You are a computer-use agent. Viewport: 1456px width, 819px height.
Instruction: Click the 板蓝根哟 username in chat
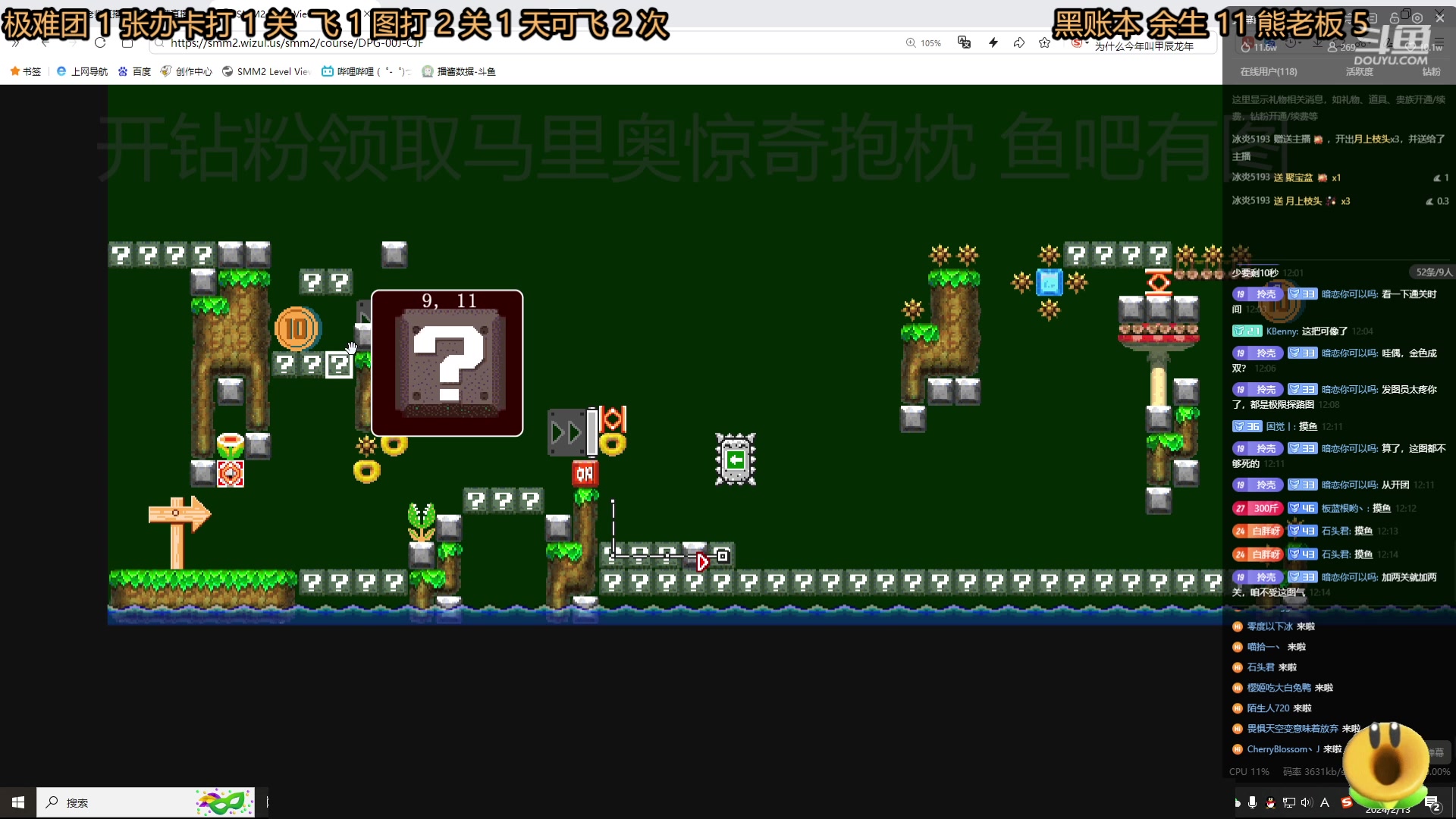pyautogui.click(x=1343, y=508)
